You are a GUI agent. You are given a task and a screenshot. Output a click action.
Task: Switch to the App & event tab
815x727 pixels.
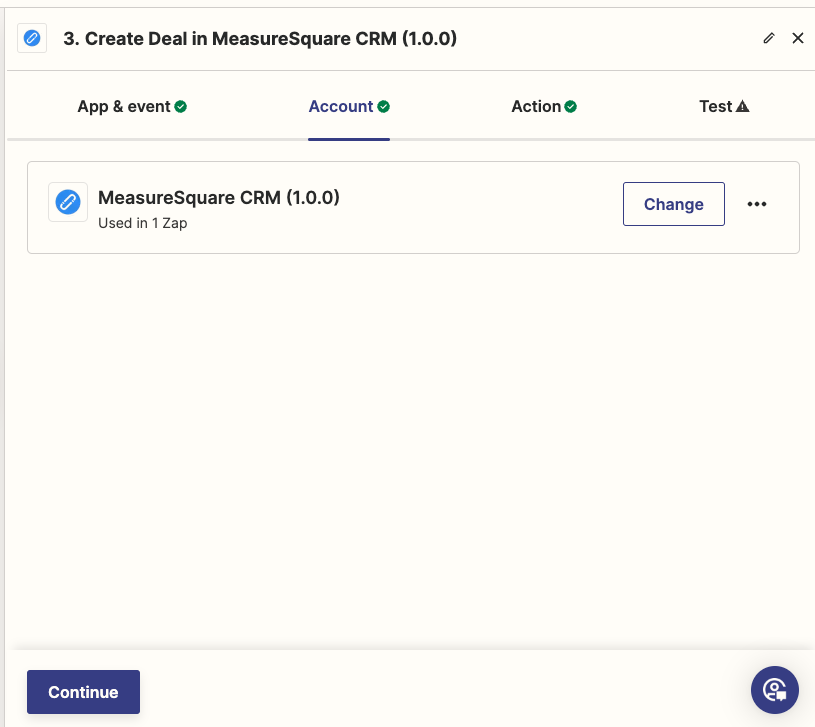pyautogui.click(x=132, y=107)
